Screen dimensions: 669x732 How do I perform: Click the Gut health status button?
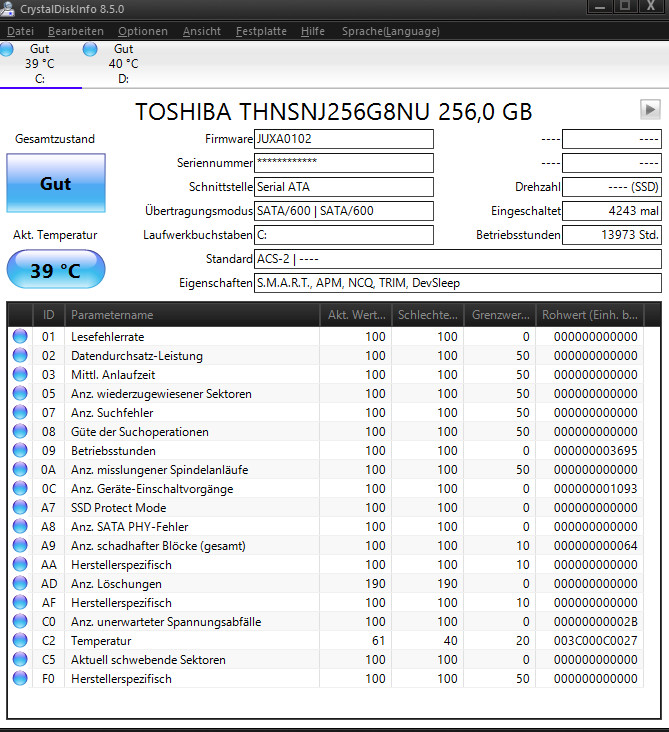56,183
